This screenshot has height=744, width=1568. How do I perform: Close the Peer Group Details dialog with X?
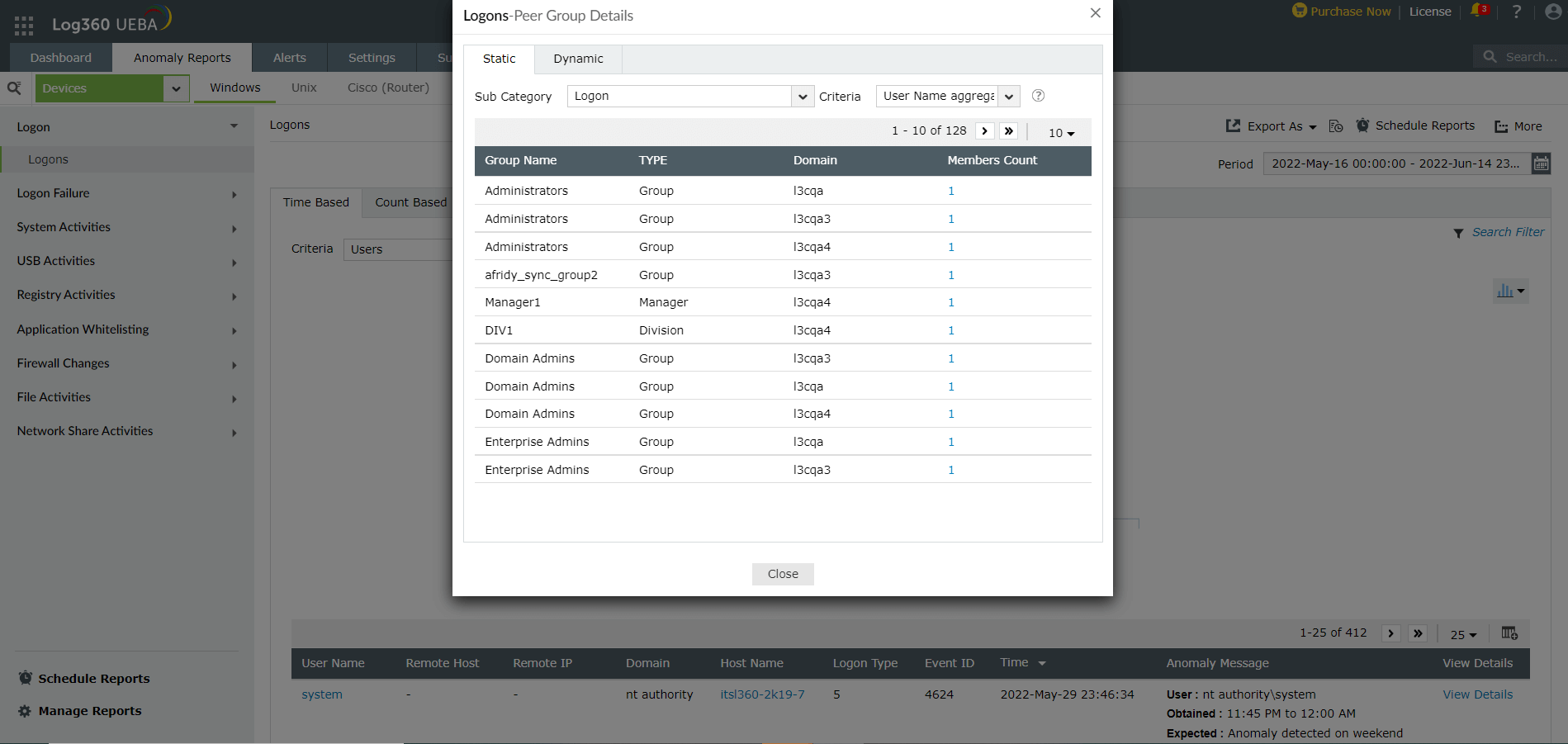[1096, 13]
